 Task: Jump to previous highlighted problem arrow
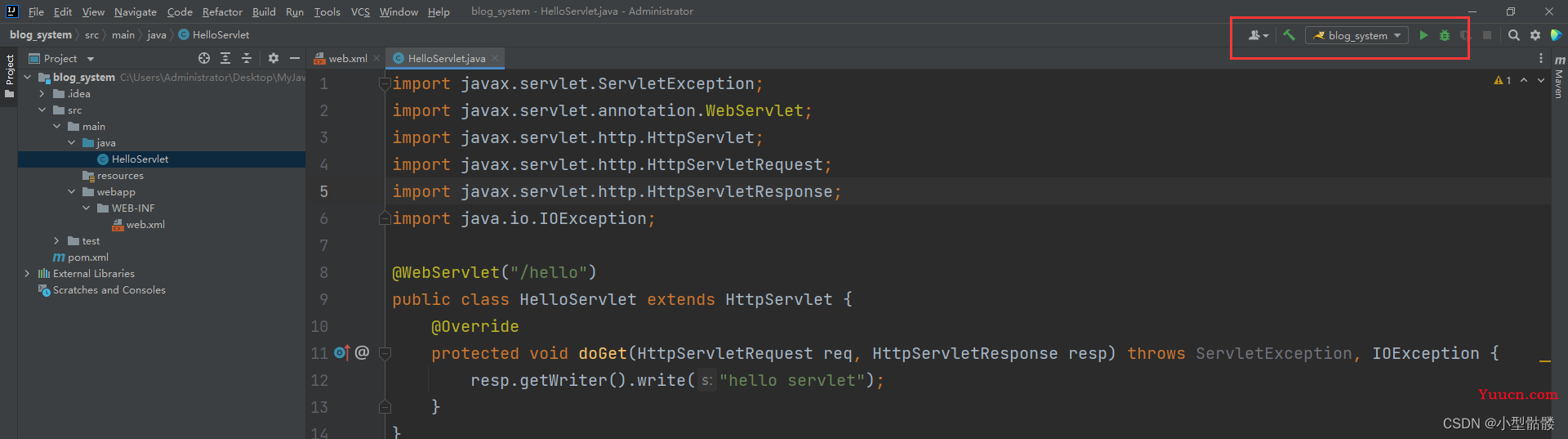[1524, 80]
